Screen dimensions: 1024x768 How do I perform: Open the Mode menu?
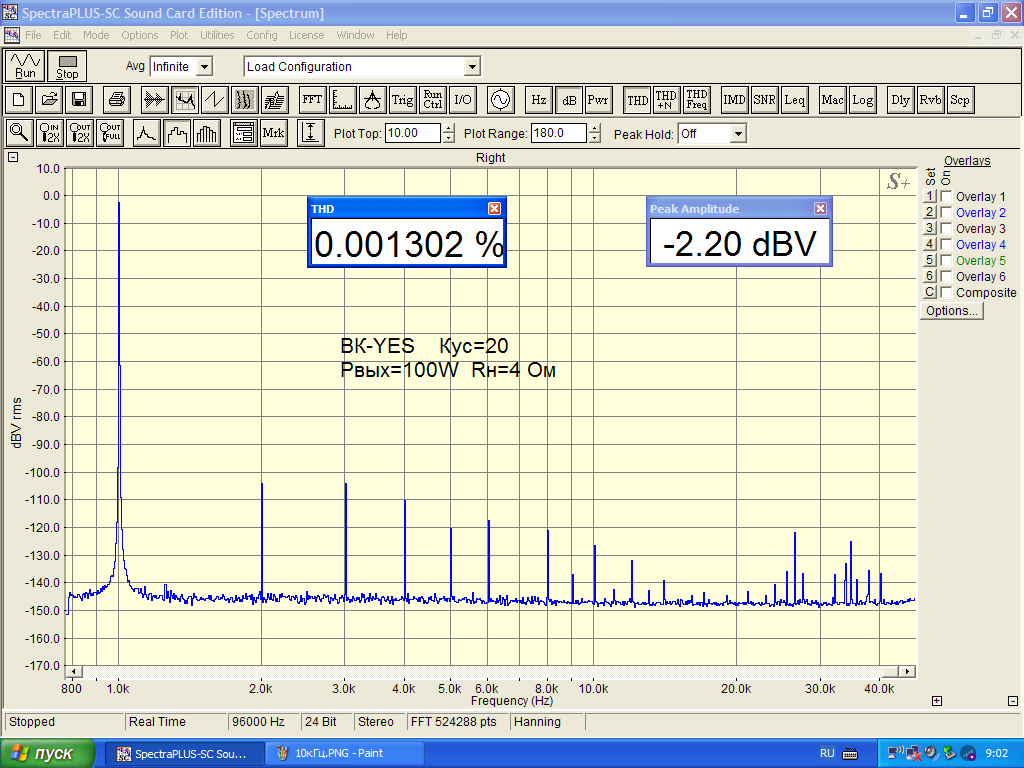(x=96, y=35)
